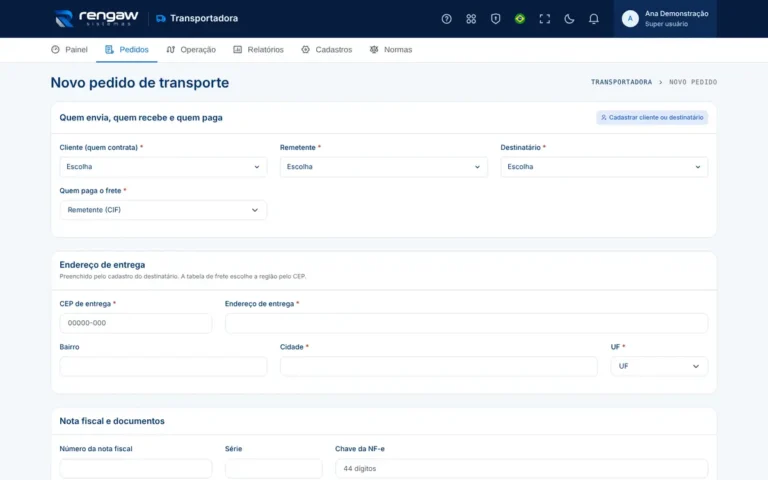768x480 pixels.
Task: Open the Remetente dropdown
Action: coord(384,167)
